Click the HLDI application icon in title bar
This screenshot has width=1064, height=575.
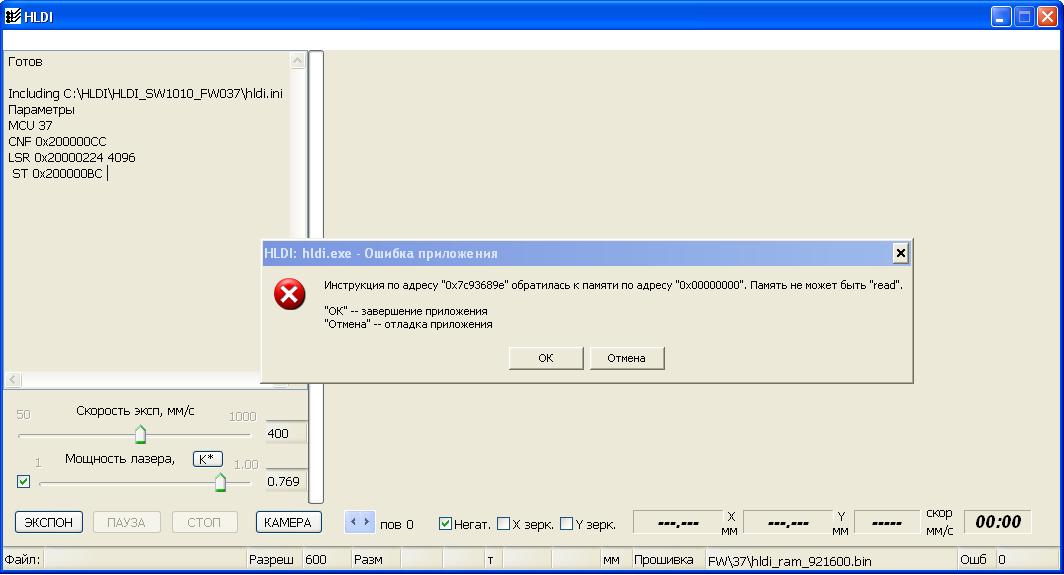point(13,16)
